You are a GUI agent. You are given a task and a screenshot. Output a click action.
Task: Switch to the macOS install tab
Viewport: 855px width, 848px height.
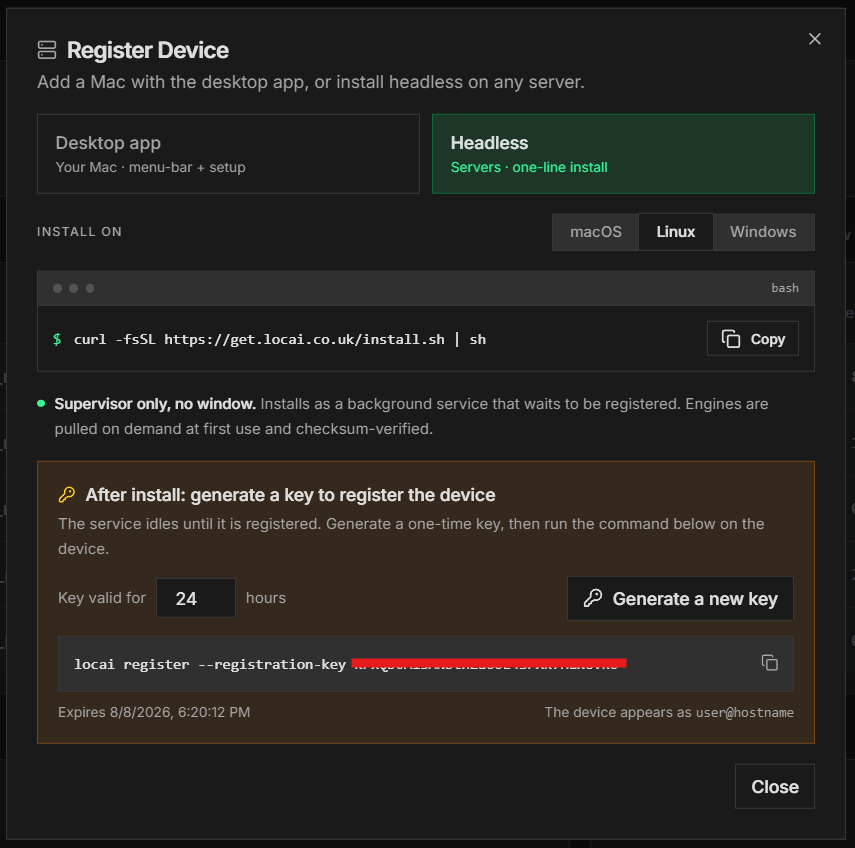click(x=595, y=232)
